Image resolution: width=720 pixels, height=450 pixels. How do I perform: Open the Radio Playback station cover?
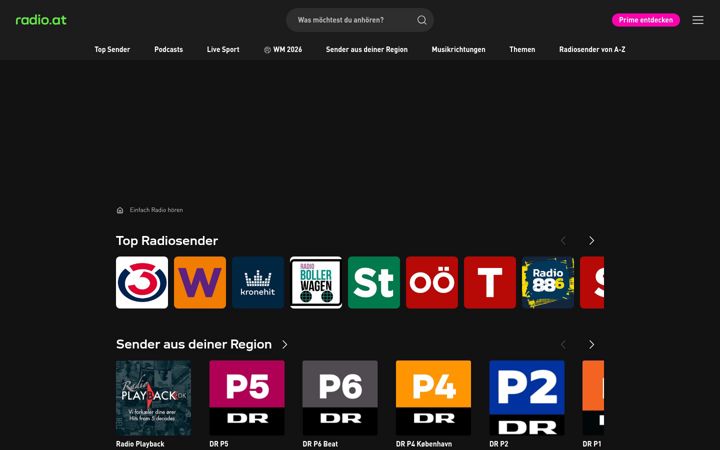153,398
